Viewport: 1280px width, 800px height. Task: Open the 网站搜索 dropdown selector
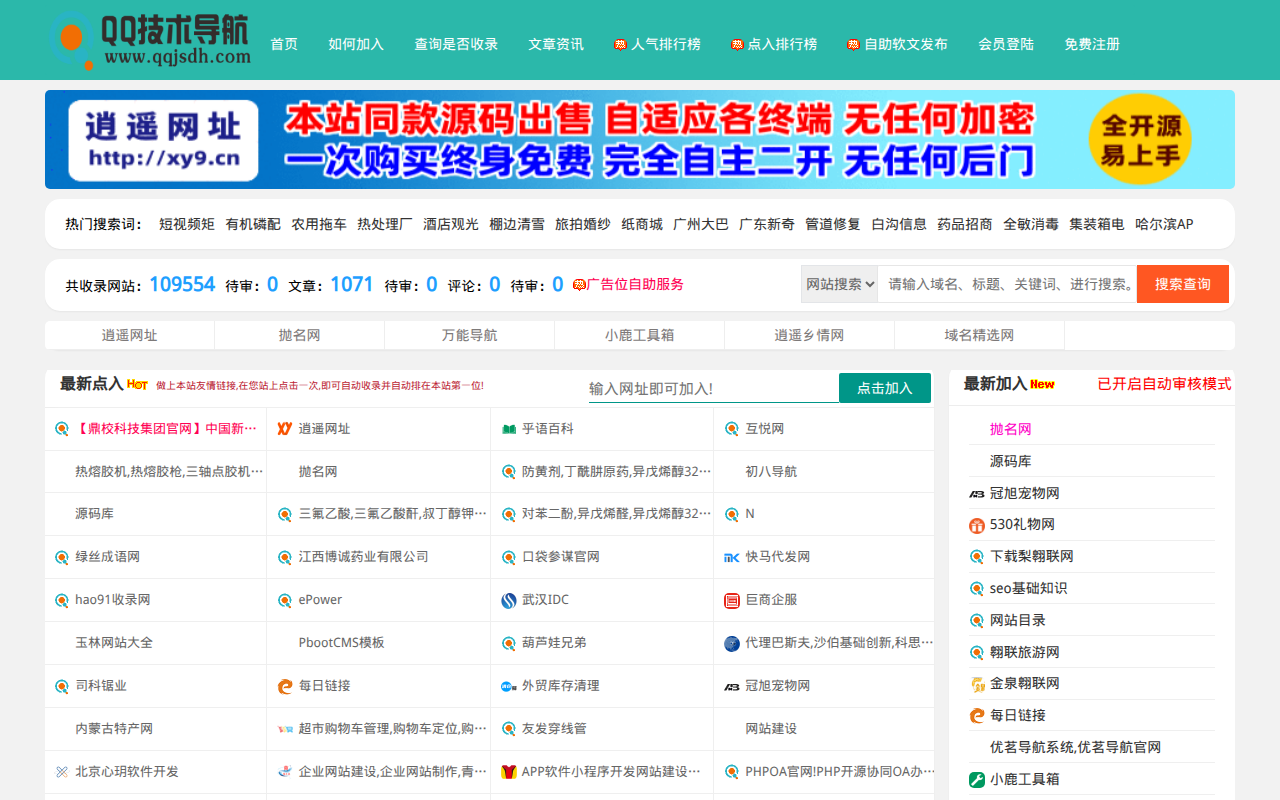pos(839,284)
